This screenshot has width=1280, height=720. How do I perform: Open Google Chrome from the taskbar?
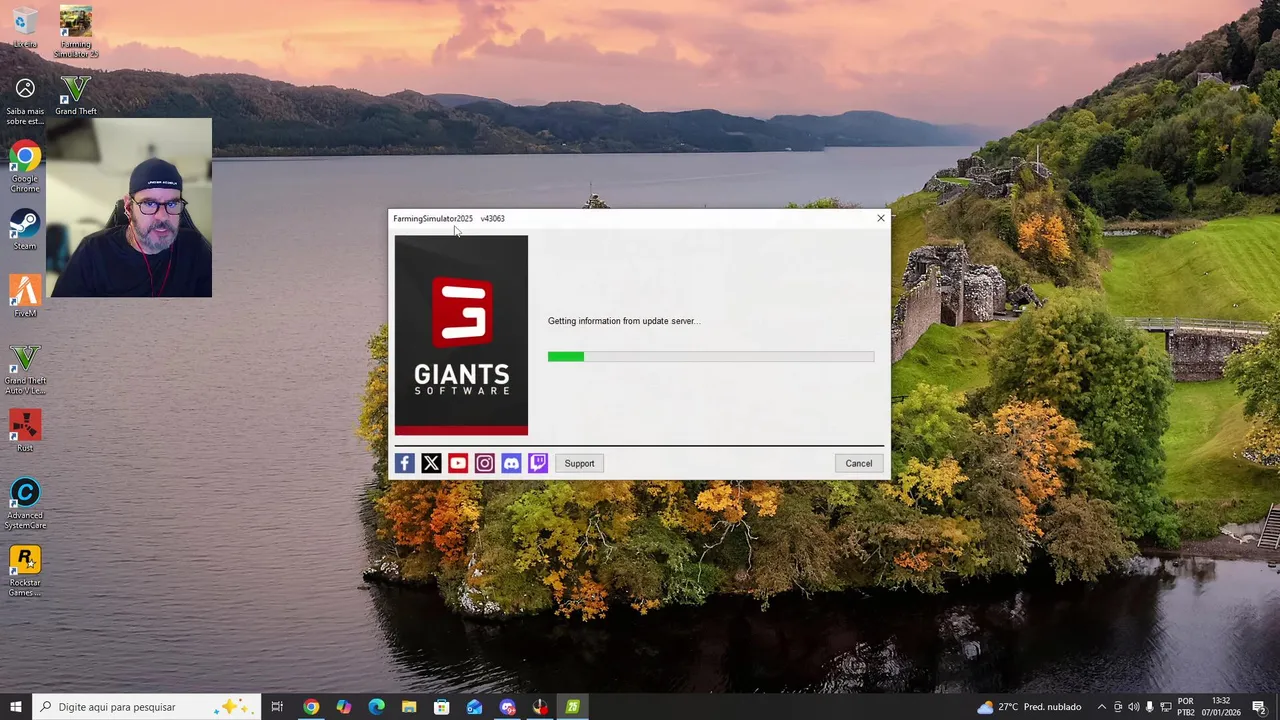pyautogui.click(x=311, y=707)
